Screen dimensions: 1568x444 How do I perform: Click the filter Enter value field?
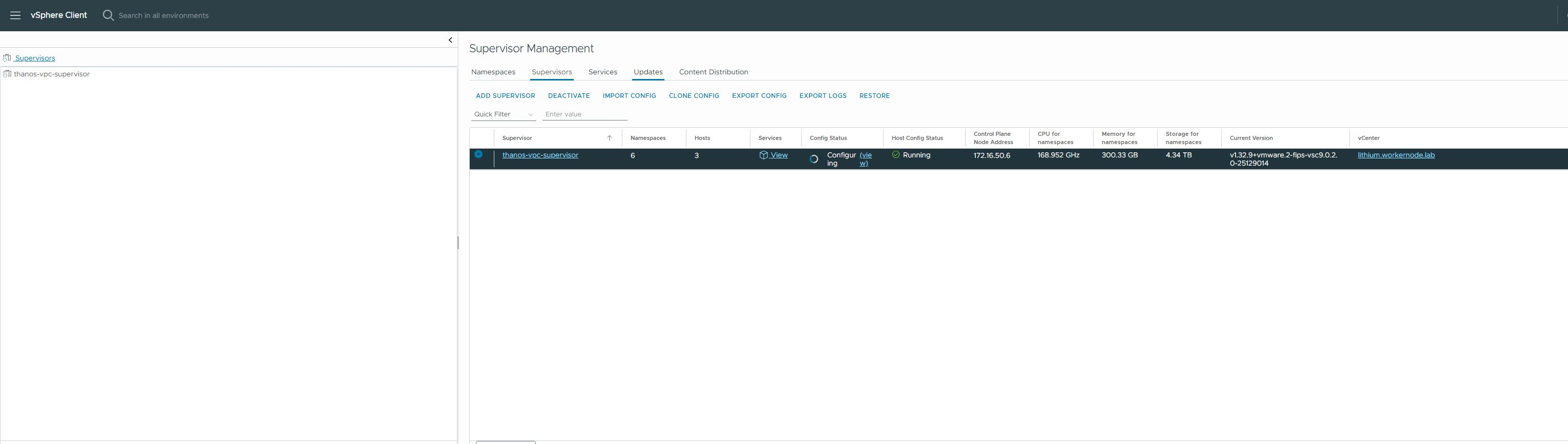tap(584, 114)
